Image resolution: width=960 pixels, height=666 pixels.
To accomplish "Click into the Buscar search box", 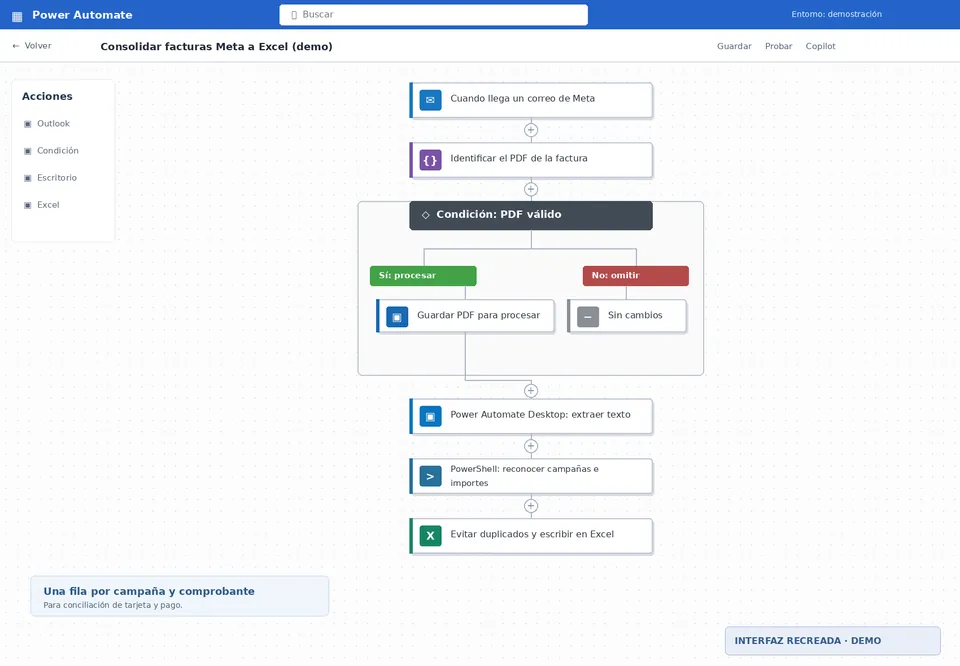I will pyautogui.click(x=433, y=15).
